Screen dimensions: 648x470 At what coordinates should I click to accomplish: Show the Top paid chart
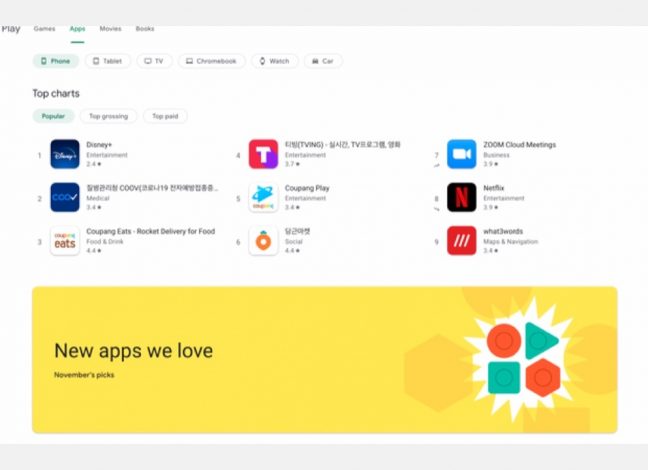[x=165, y=116]
